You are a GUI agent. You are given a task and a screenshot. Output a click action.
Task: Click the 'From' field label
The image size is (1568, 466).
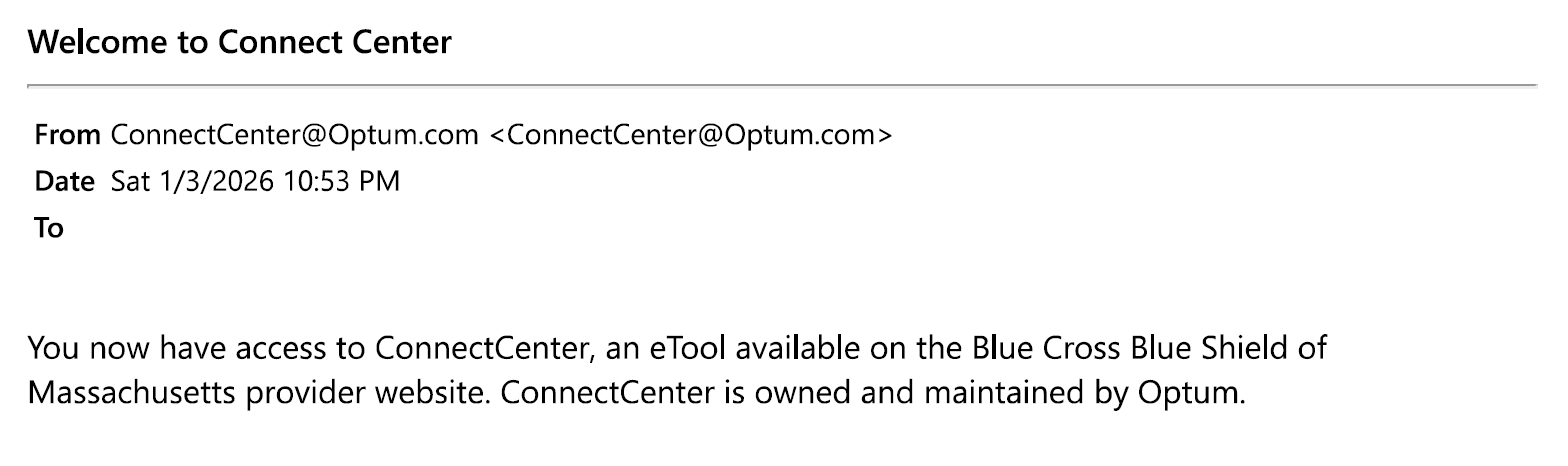67,135
